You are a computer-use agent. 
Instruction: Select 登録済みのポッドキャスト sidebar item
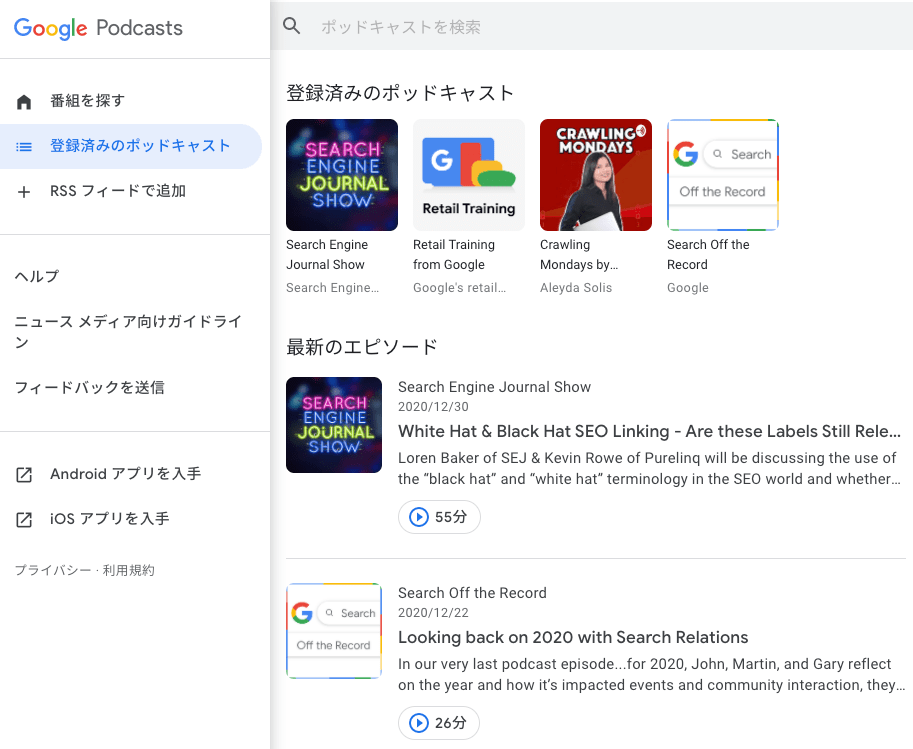click(131, 146)
